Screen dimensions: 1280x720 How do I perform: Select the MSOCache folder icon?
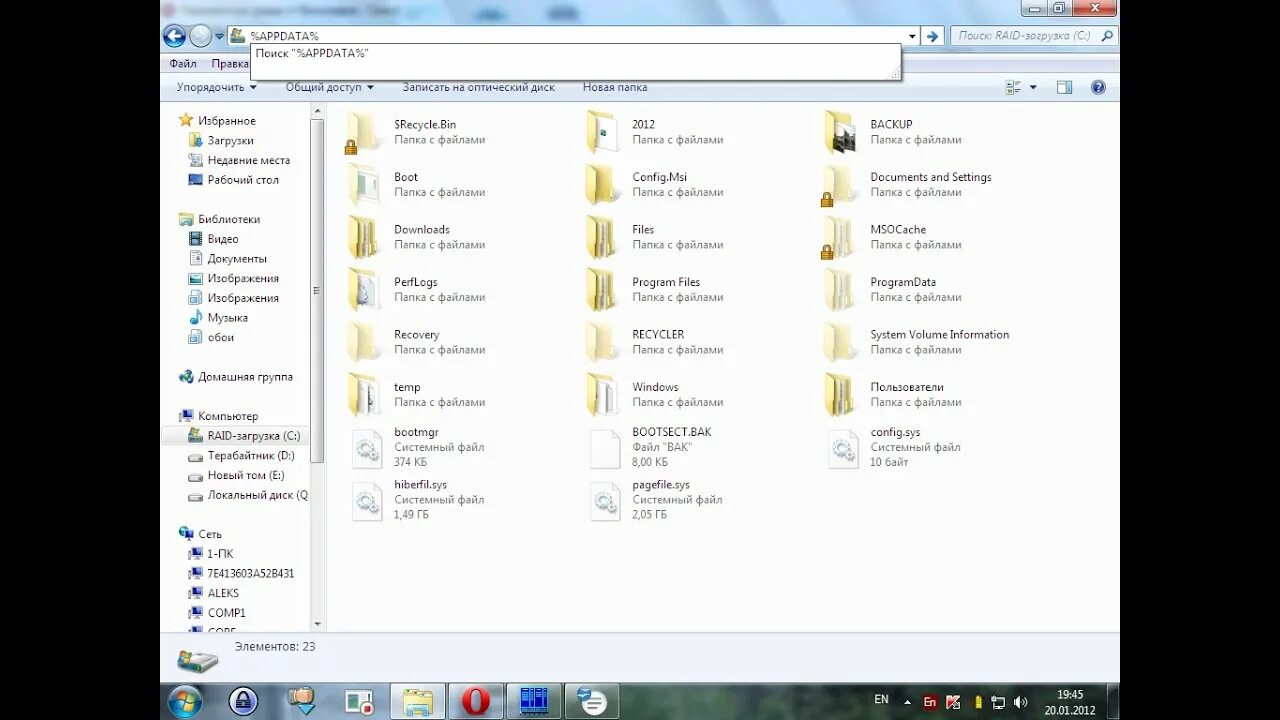click(838, 237)
